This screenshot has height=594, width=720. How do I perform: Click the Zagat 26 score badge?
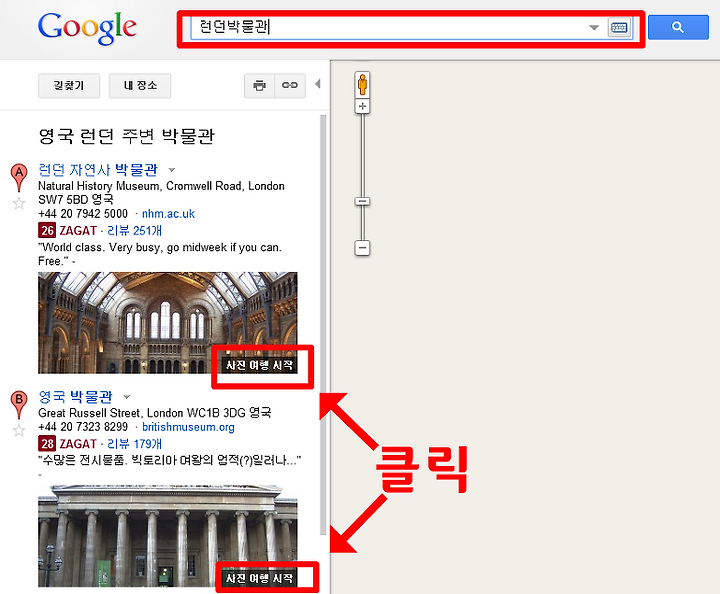[47, 230]
